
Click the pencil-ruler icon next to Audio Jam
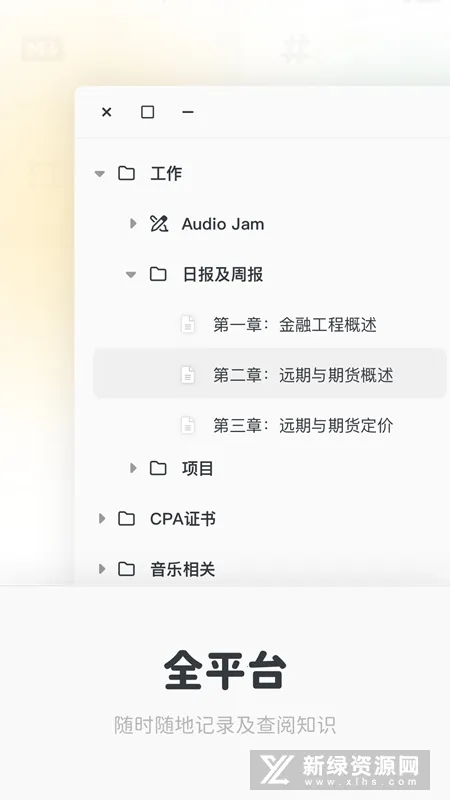point(159,223)
